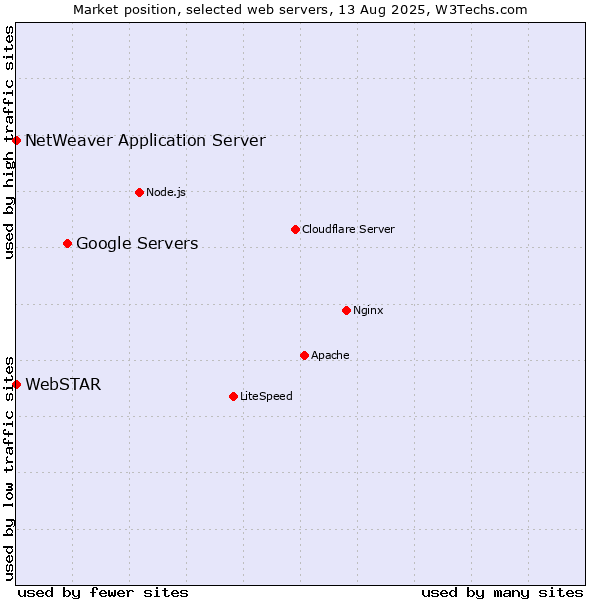The height and width of the screenshot is (600, 600).
Task: Click the 'Google Servers' label
Action: (137, 244)
